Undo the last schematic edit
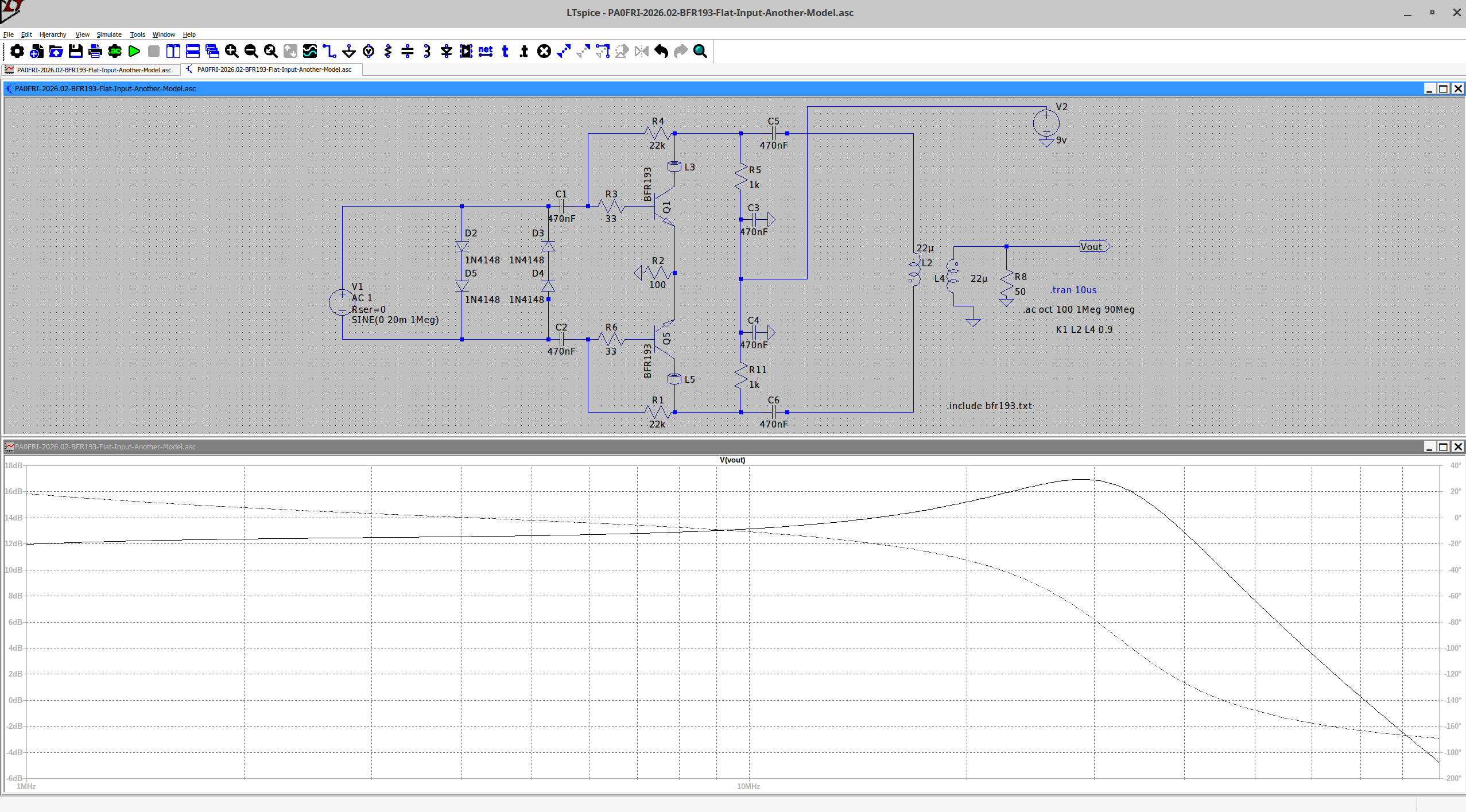 [661, 52]
